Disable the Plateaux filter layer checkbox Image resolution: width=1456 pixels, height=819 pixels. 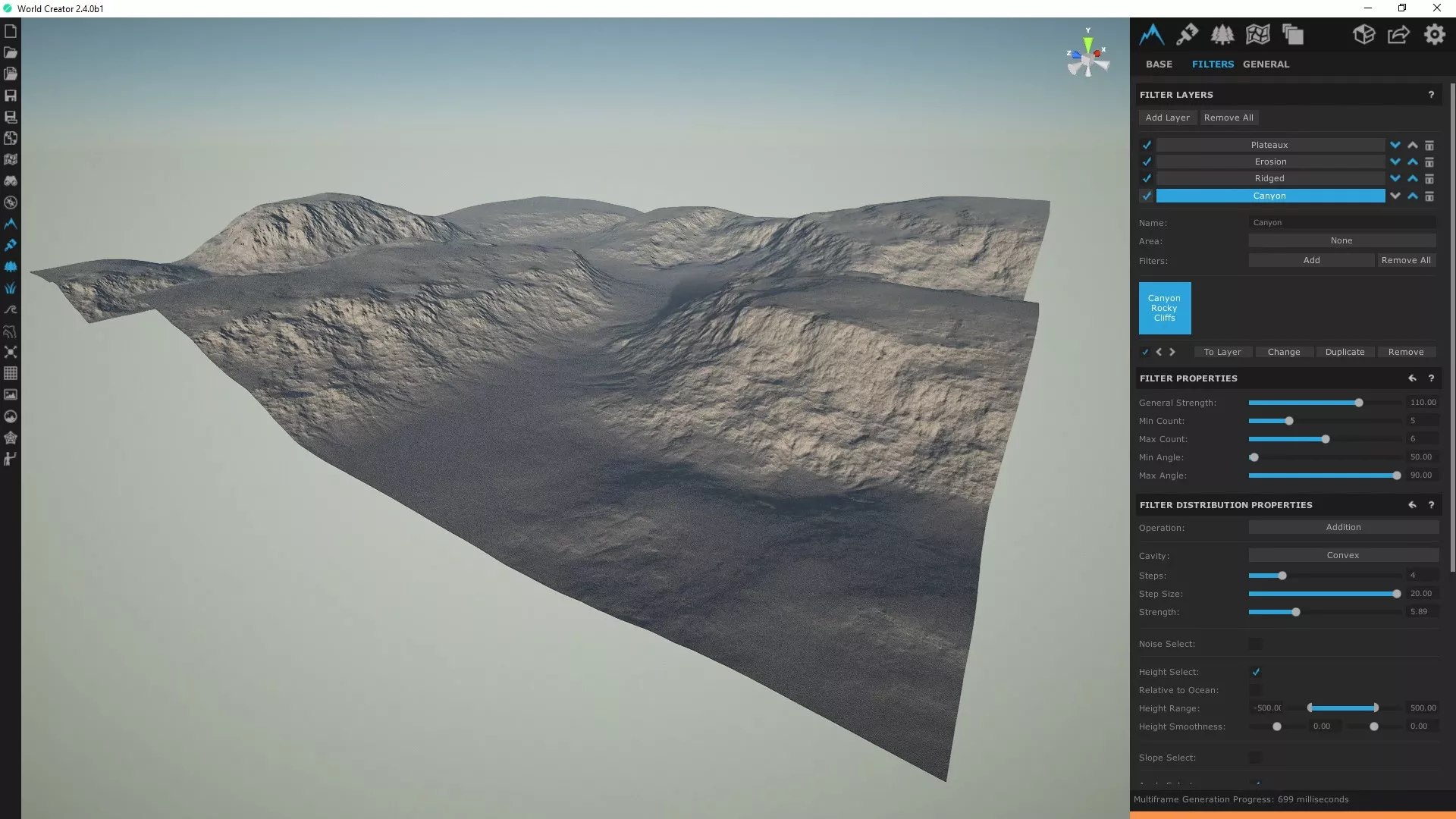(1147, 145)
